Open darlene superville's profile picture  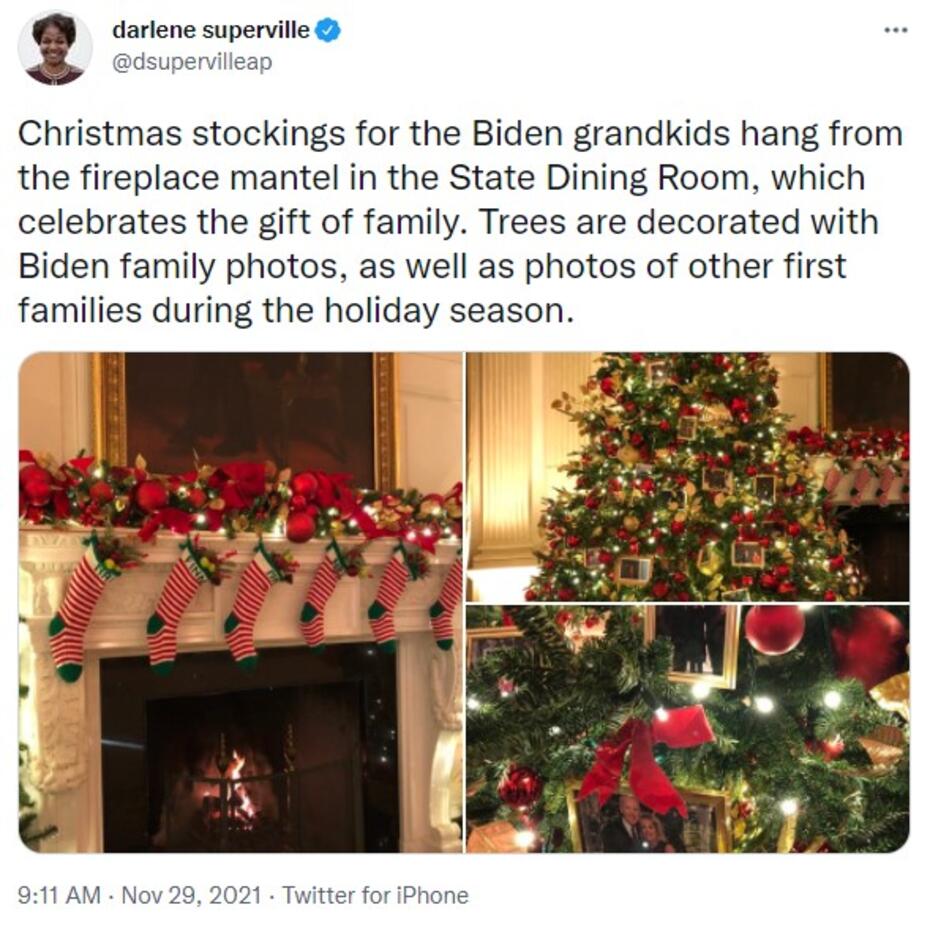[55, 47]
